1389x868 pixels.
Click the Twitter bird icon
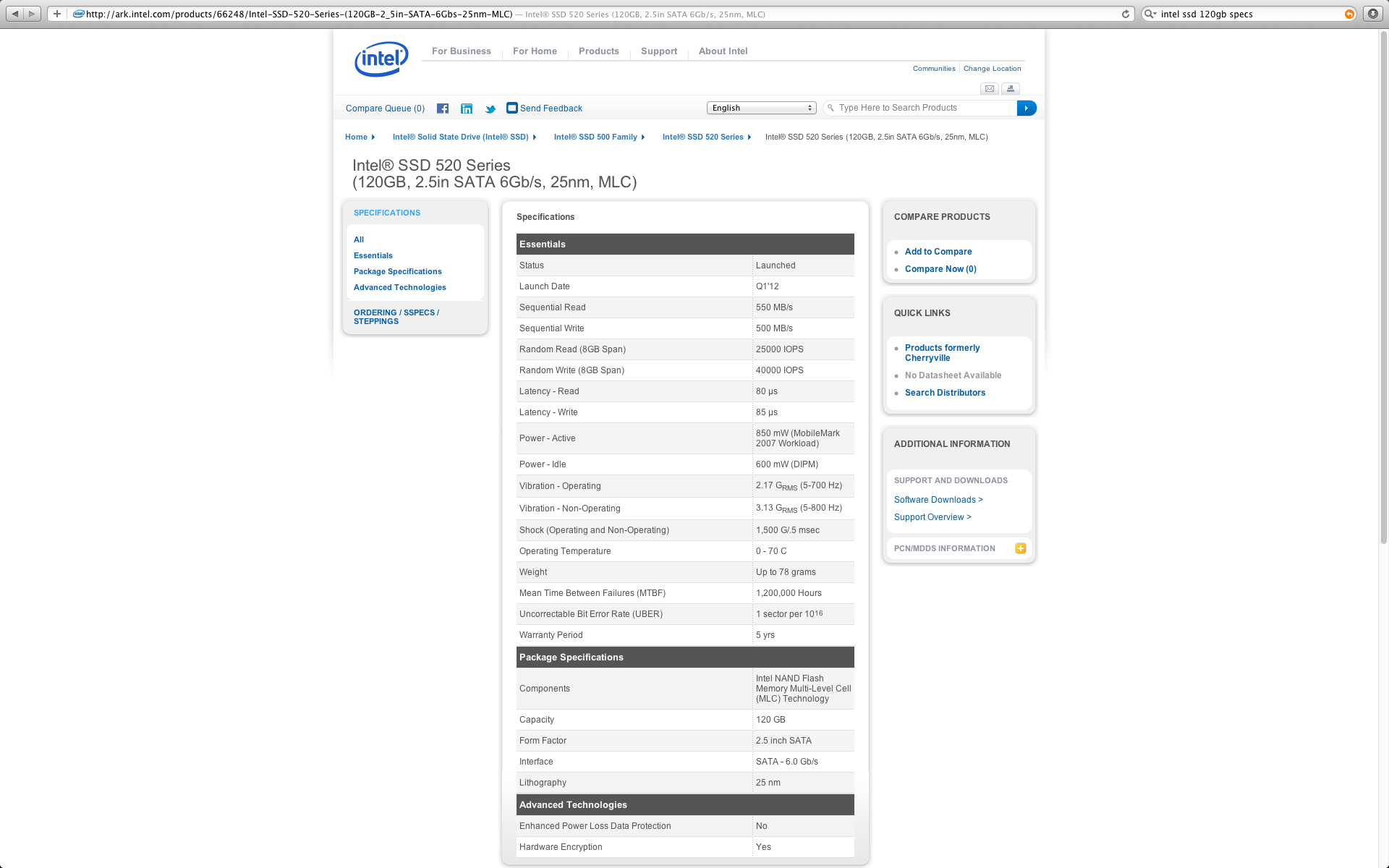click(490, 109)
